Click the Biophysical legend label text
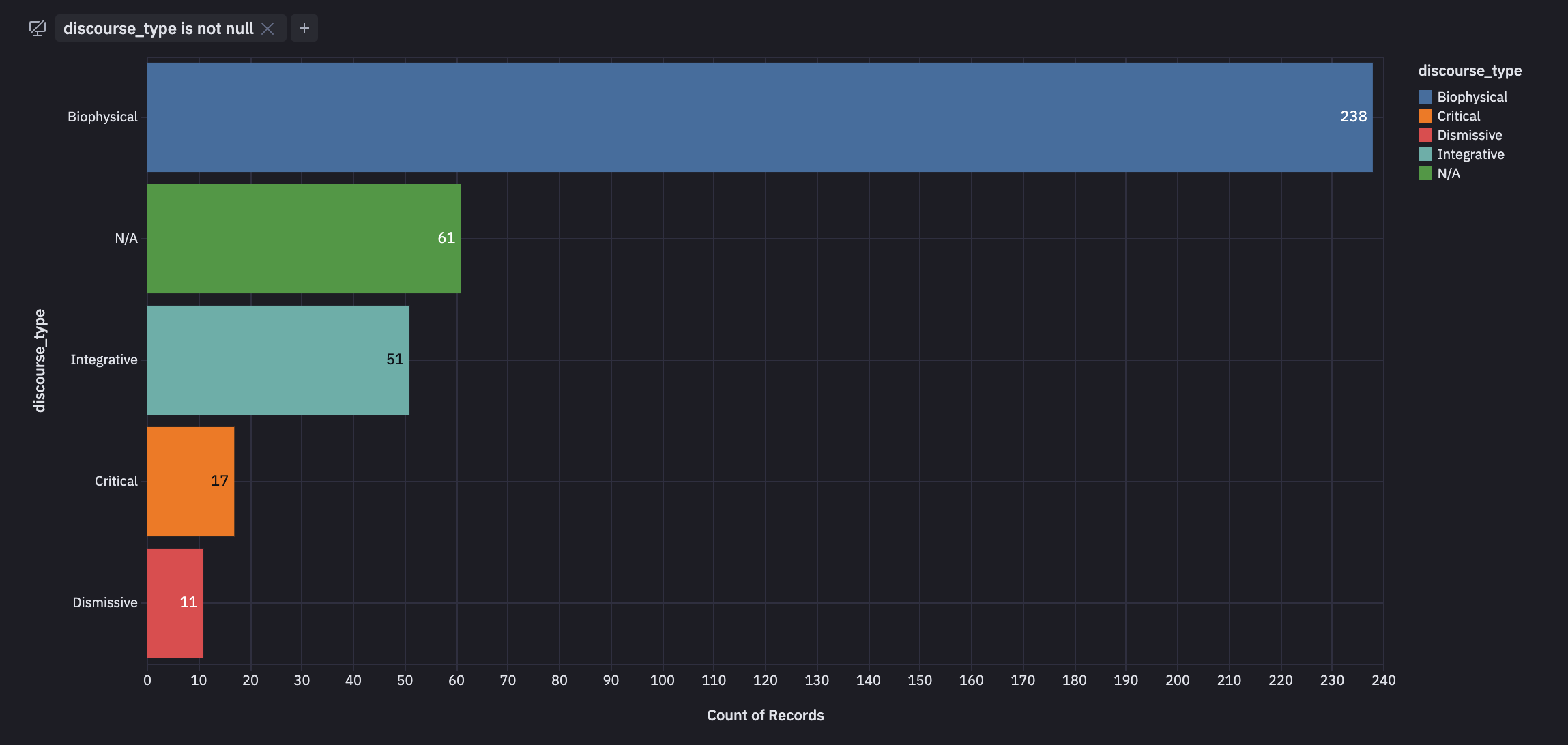The width and height of the screenshot is (1568, 745). click(1472, 97)
